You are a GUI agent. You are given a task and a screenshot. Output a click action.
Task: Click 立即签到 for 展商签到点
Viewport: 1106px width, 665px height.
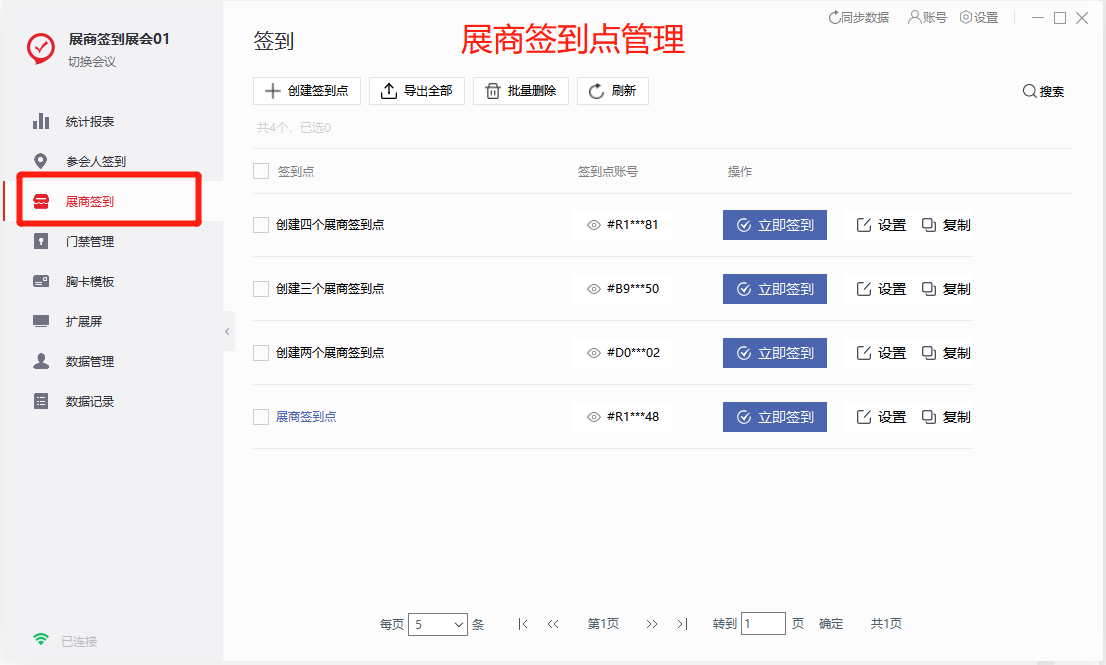[x=774, y=417]
